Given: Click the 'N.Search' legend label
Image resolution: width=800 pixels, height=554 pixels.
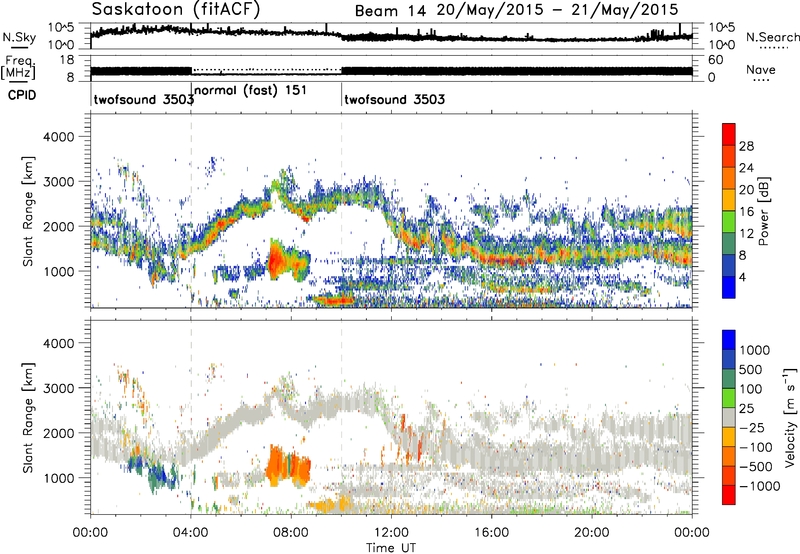Looking at the screenshot, I should tap(772, 37).
